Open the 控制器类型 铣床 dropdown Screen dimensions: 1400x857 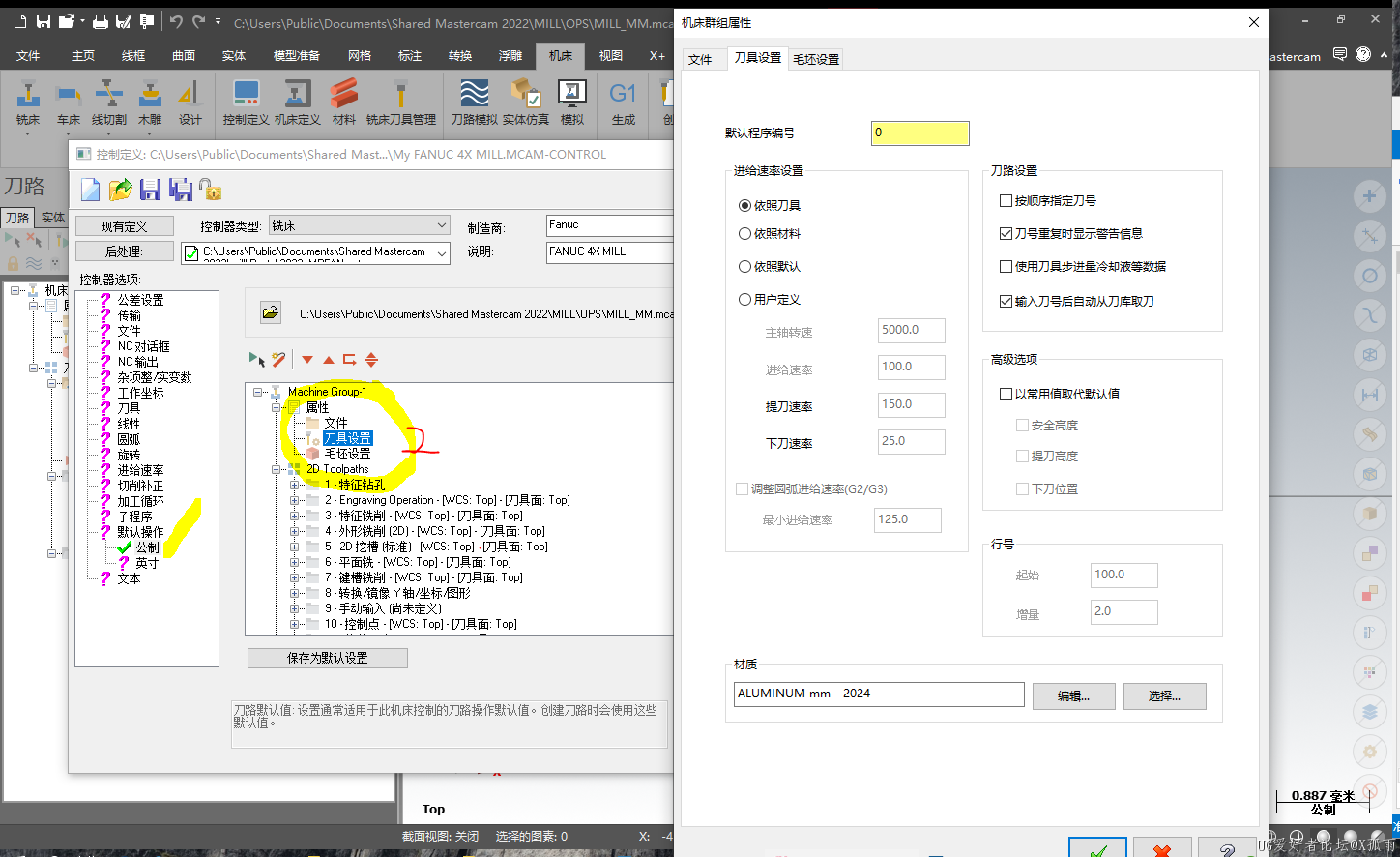(x=441, y=224)
